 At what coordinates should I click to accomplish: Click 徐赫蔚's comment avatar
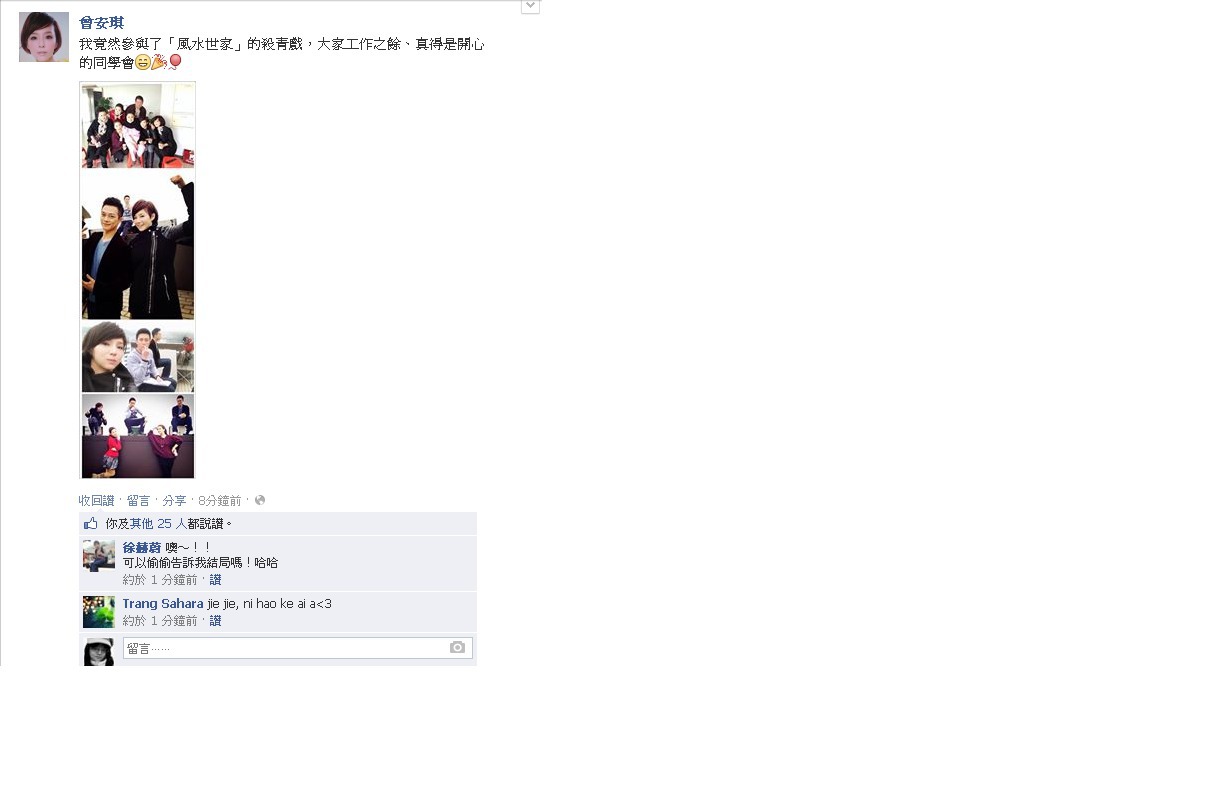[99, 556]
